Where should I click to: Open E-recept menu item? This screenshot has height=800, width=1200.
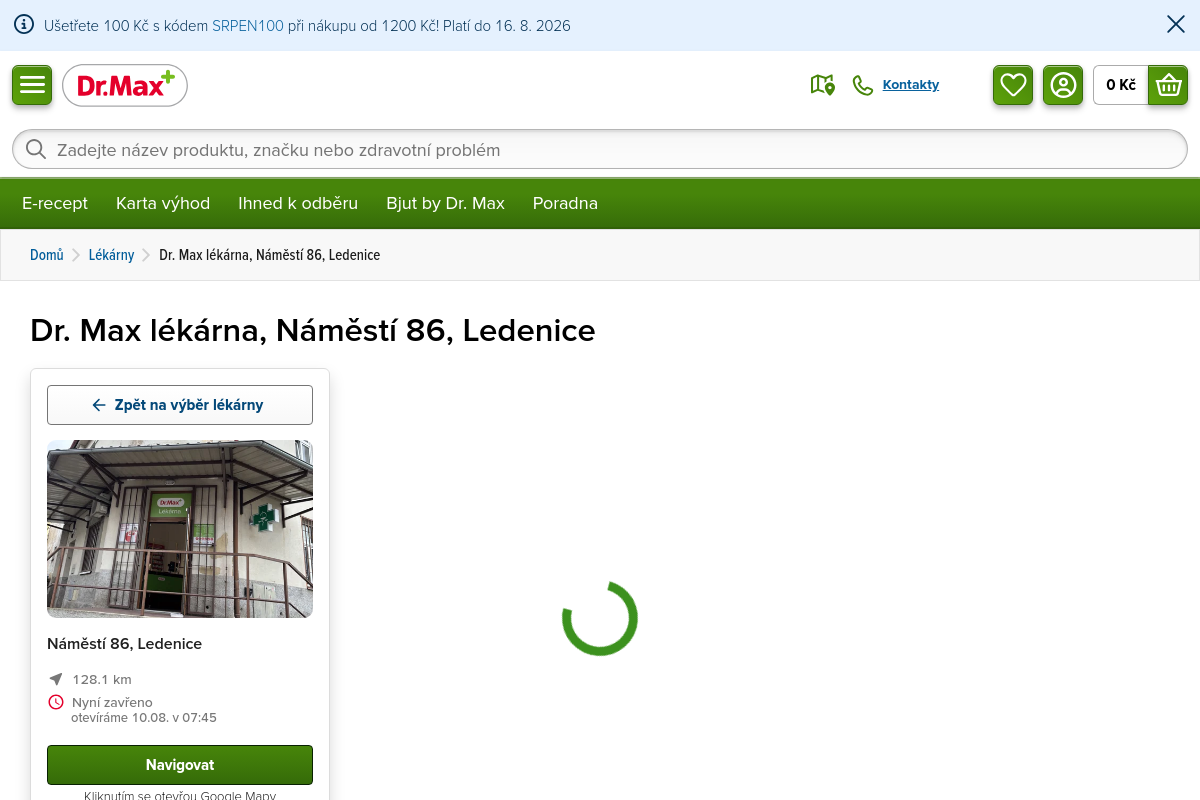[x=55, y=203]
